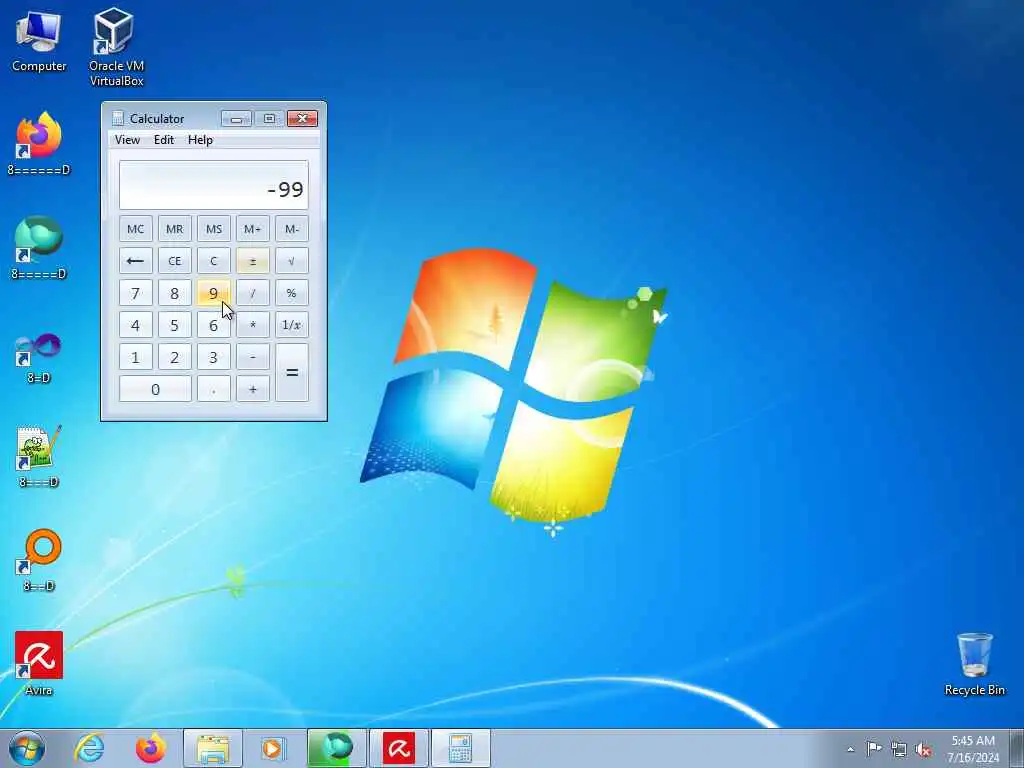Select the notepad frog desktop shortcut
This screenshot has height=768, width=1024.
click(x=39, y=456)
